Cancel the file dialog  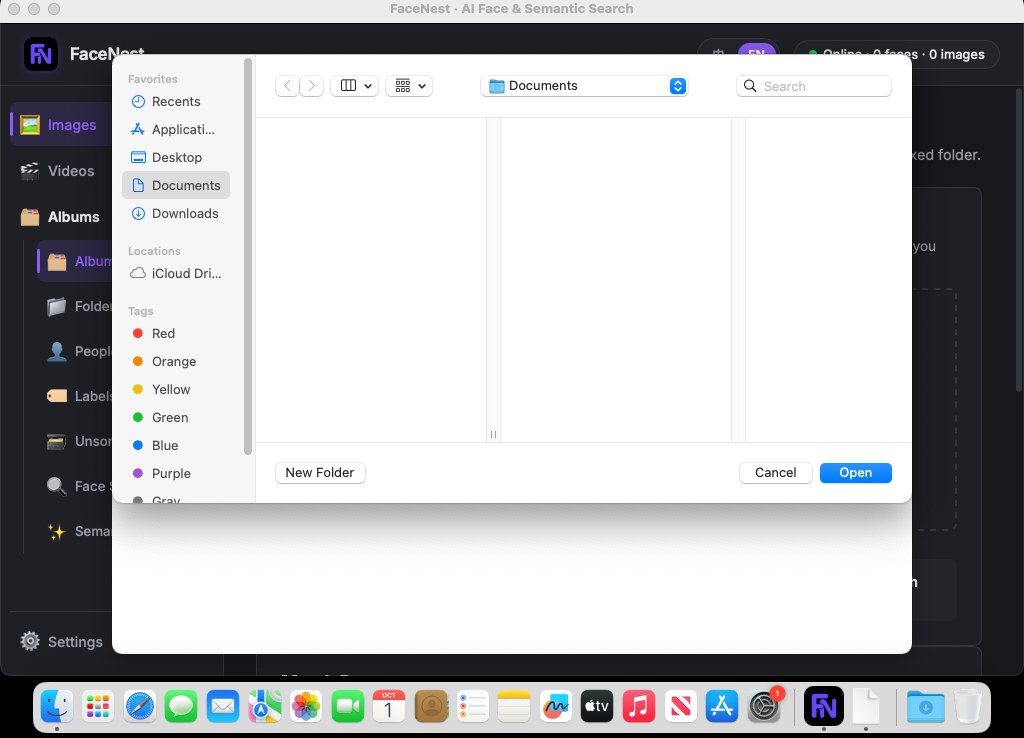775,473
